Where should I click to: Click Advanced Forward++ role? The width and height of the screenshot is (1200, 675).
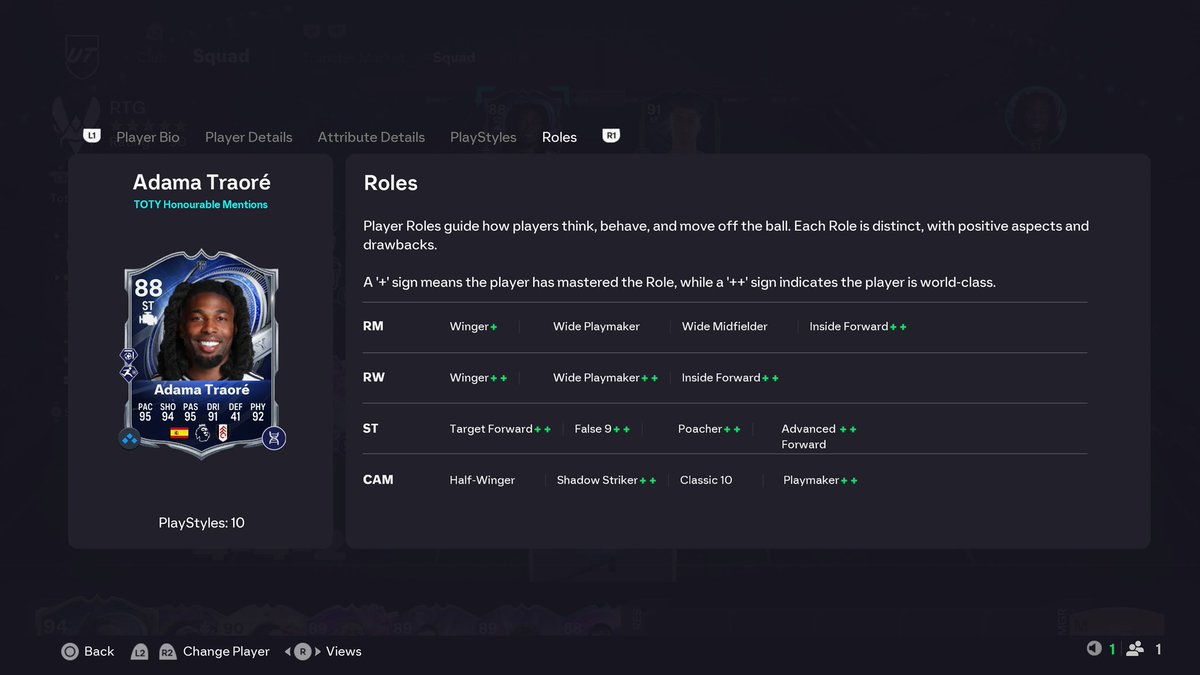tap(819, 436)
